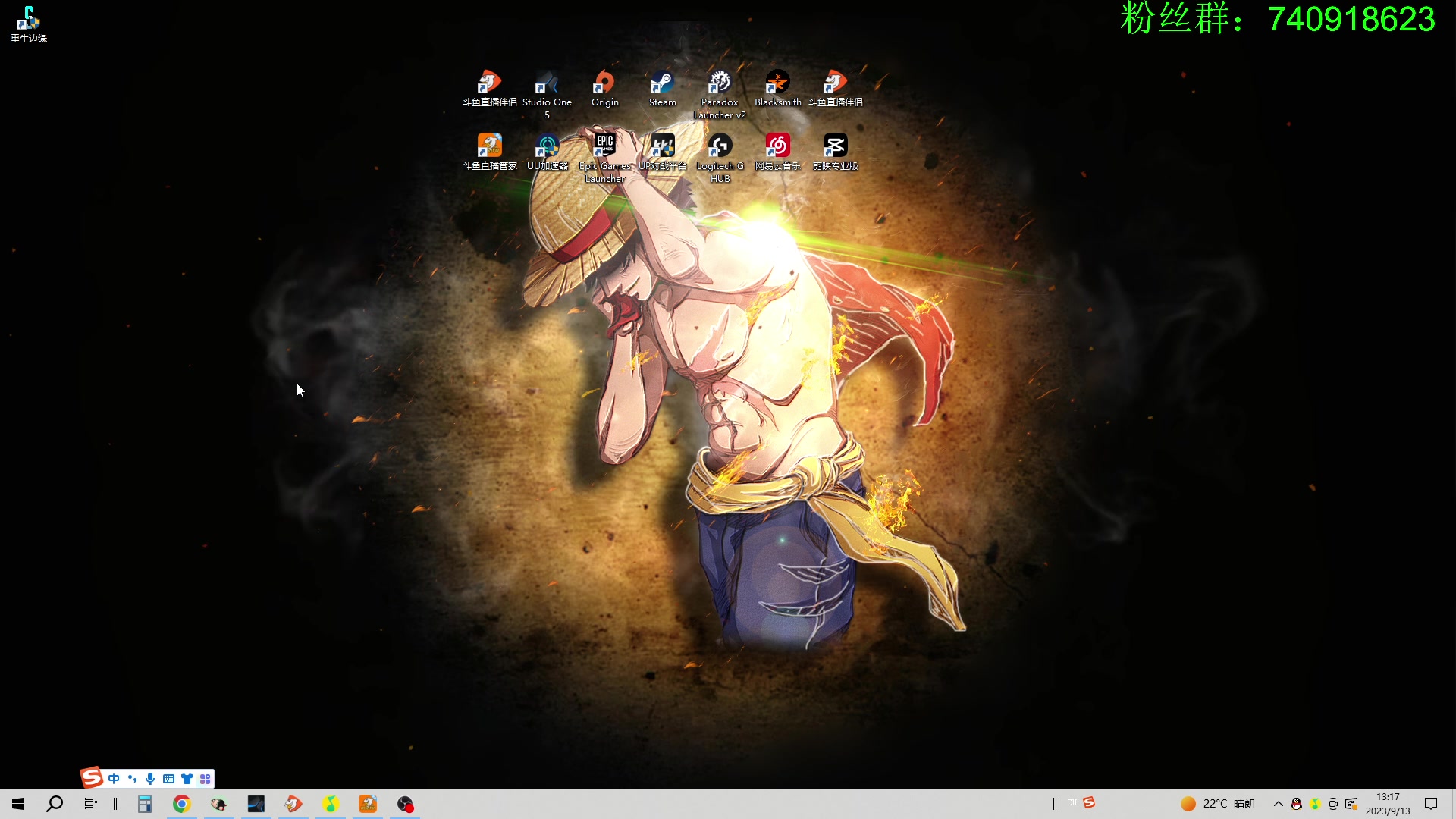Open the Windows Start menu
1456x819 pixels.
tap(18, 804)
